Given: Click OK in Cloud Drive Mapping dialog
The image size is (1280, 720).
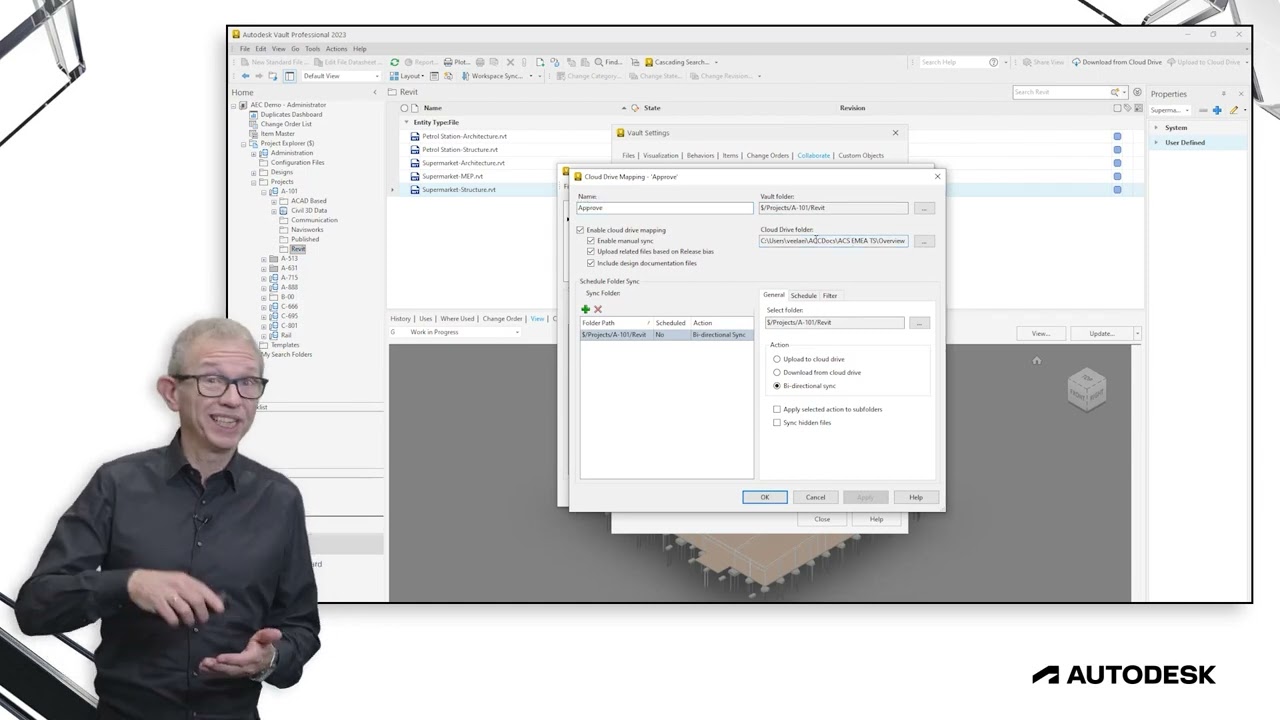Looking at the screenshot, I should click(x=764, y=497).
